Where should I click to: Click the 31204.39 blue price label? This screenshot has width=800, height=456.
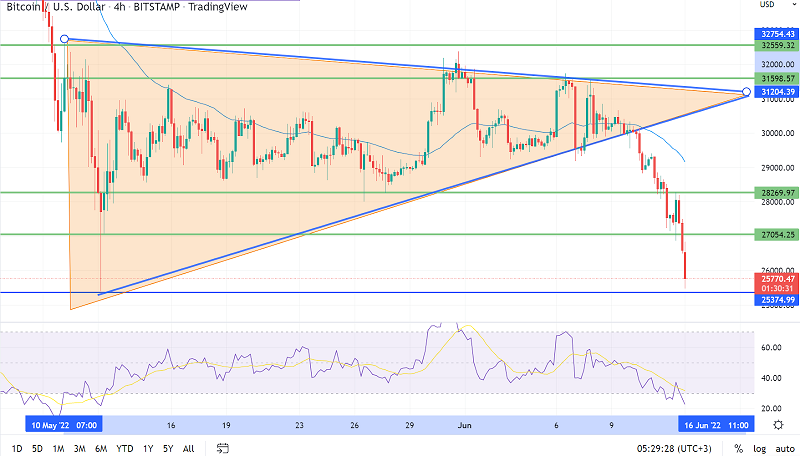point(777,92)
